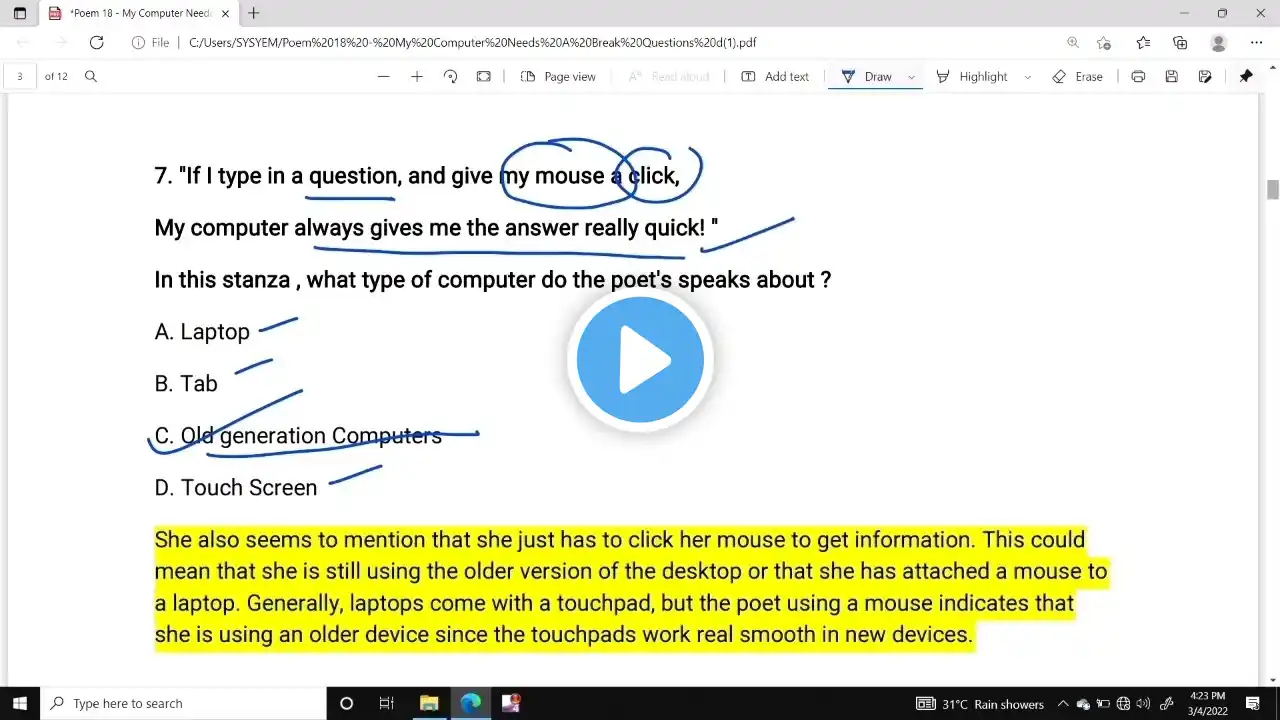
Task: Play the video with center play button
Action: (640, 360)
